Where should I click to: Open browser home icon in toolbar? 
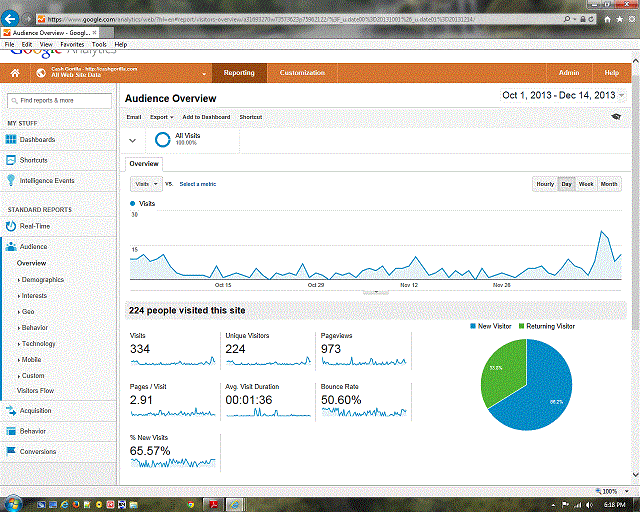[x=608, y=19]
